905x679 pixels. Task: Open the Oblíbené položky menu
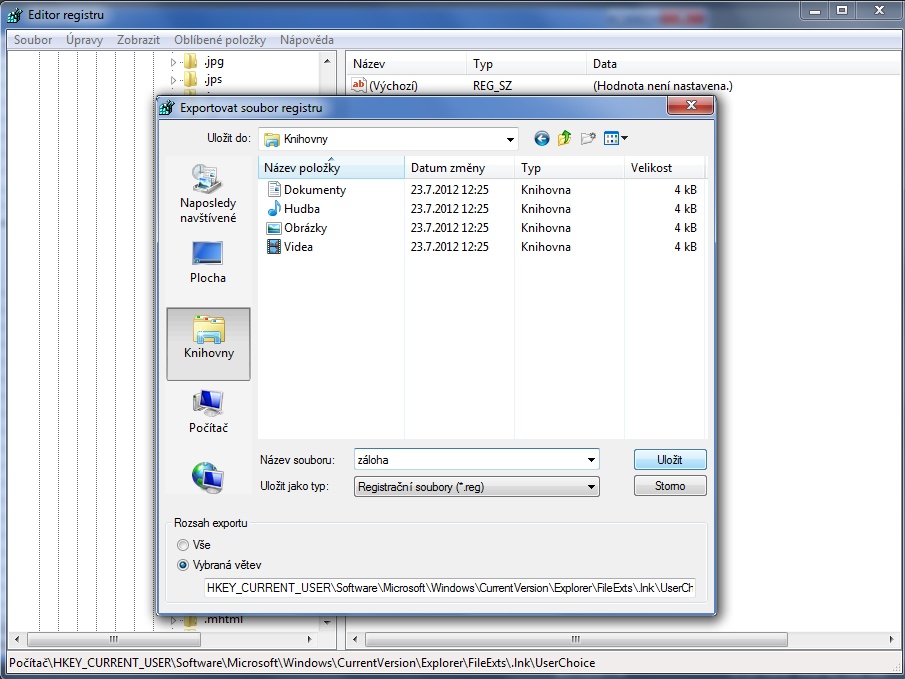pyautogui.click(x=219, y=40)
